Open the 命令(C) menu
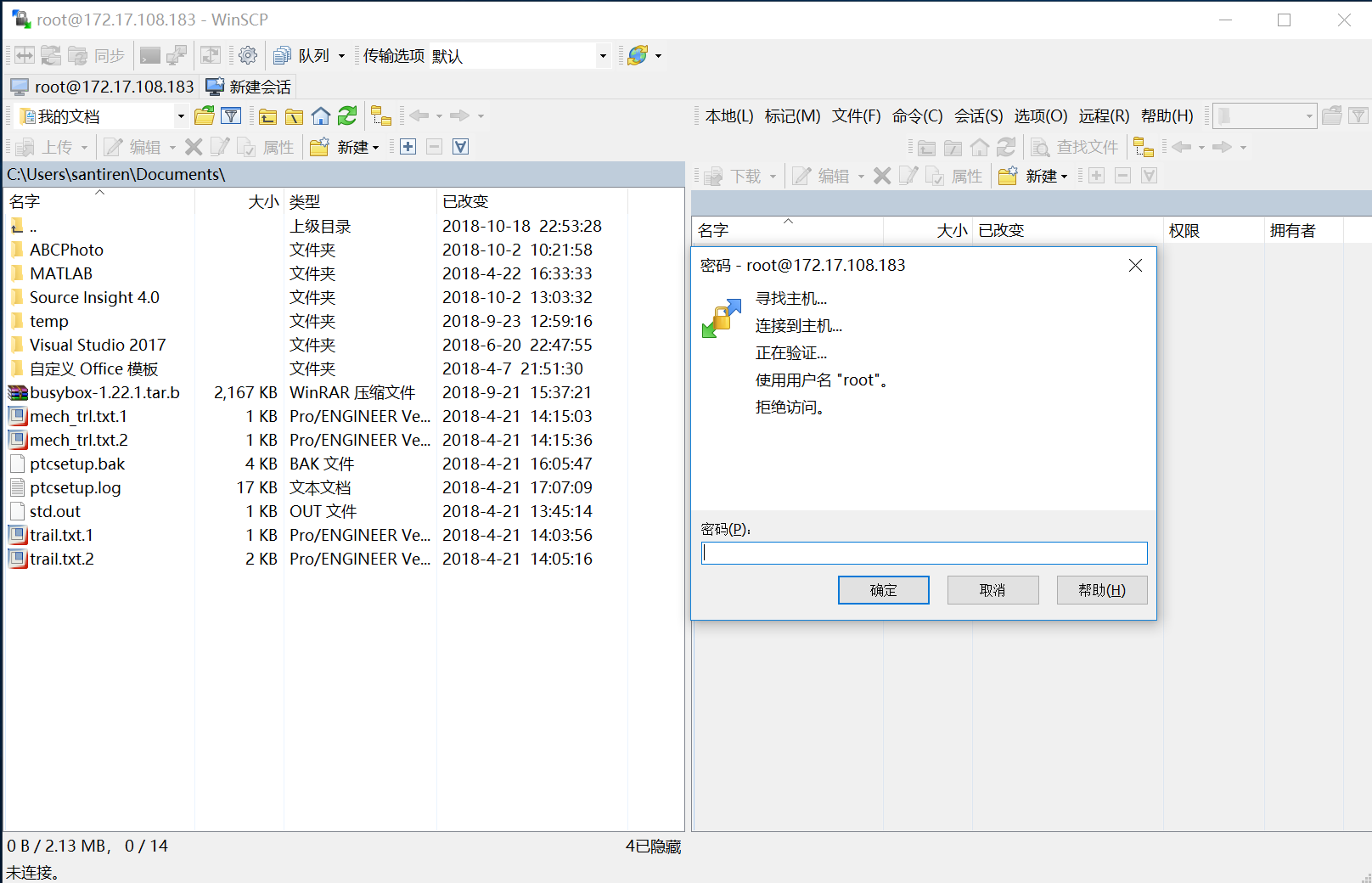Image resolution: width=1372 pixels, height=883 pixels. click(917, 116)
